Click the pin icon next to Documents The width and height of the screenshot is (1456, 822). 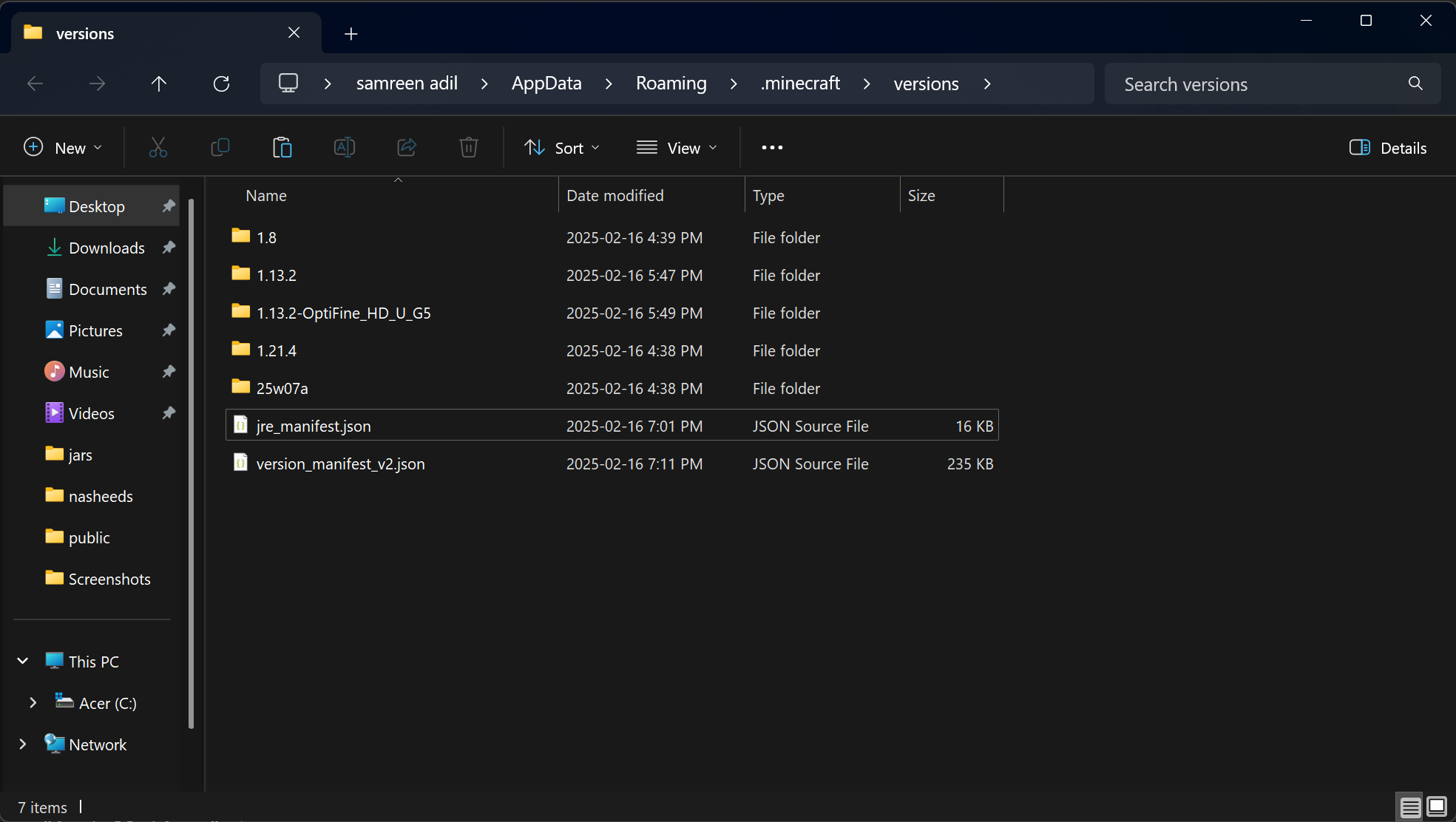pos(169,289)
